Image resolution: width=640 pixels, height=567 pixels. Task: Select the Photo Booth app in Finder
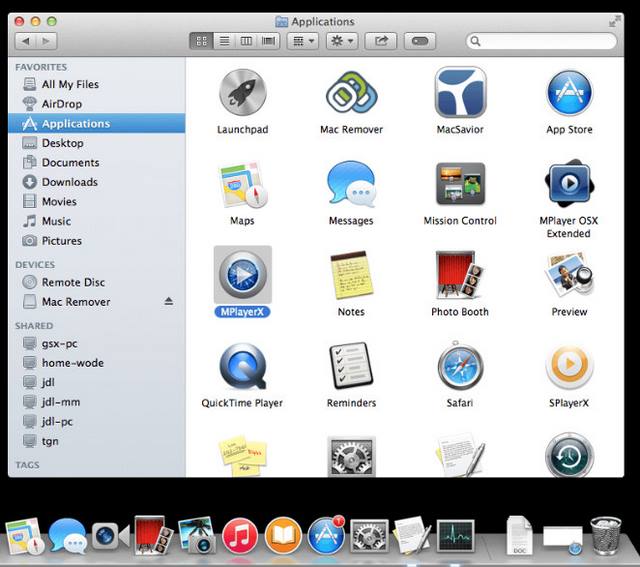point(460,275)
